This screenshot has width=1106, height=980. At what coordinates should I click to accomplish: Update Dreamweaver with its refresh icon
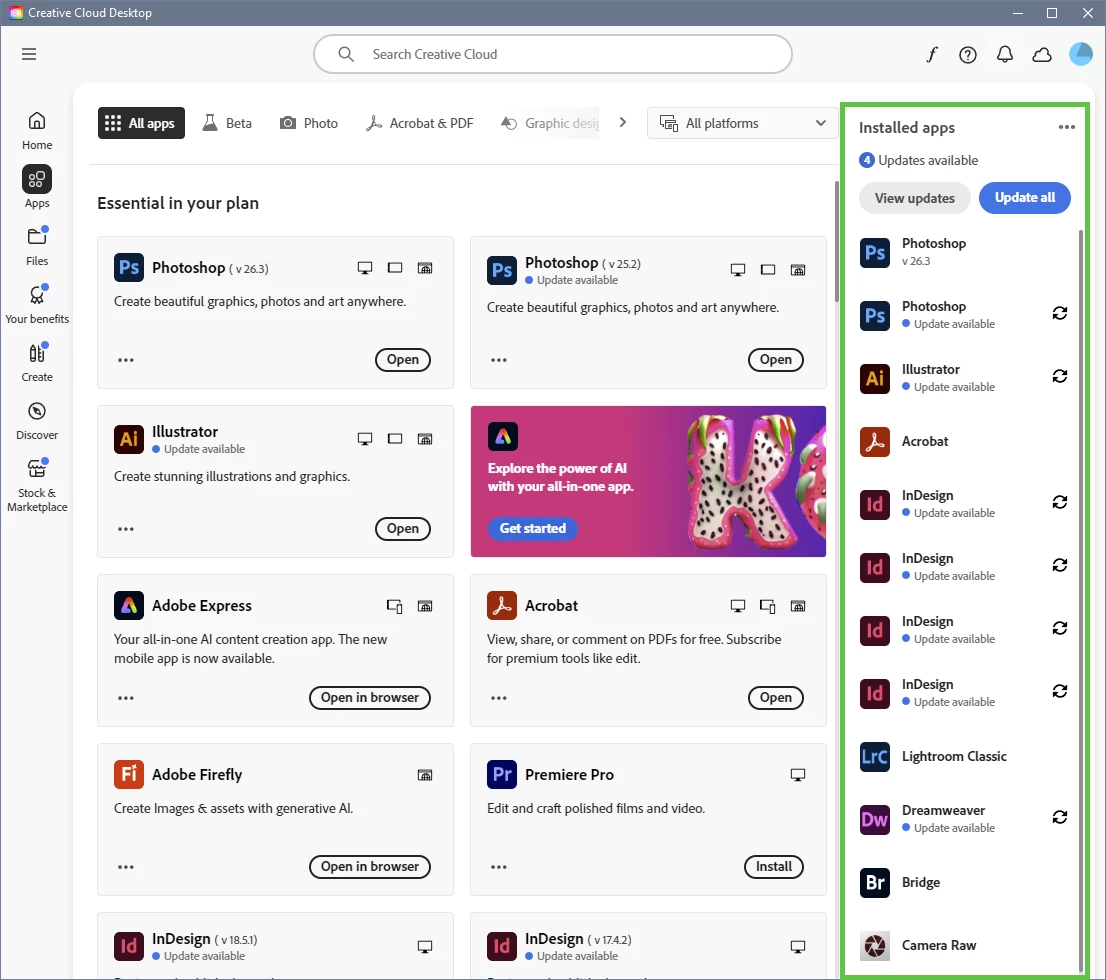1059,817
